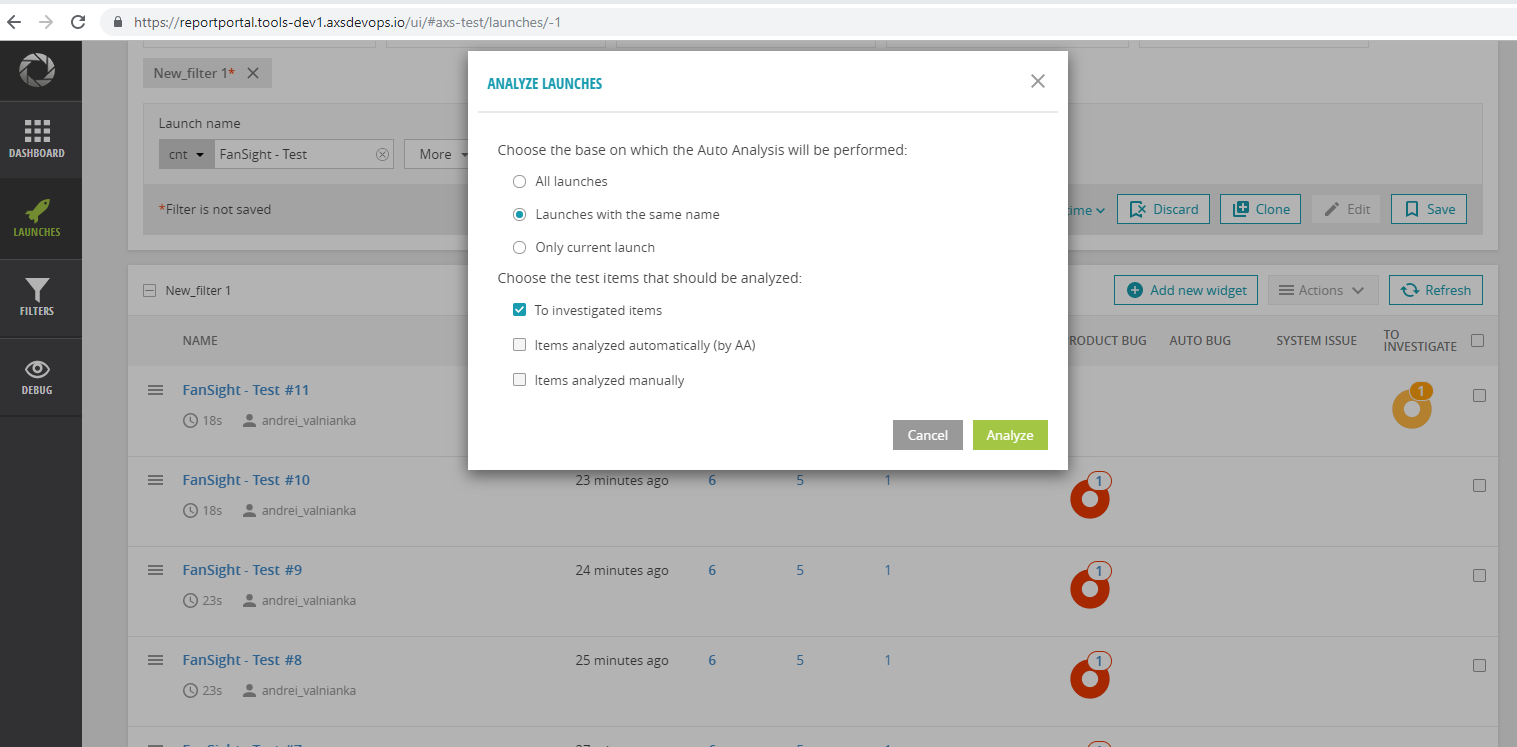
Task: Switch to the Debug view
Action: (x=37, y=377)
